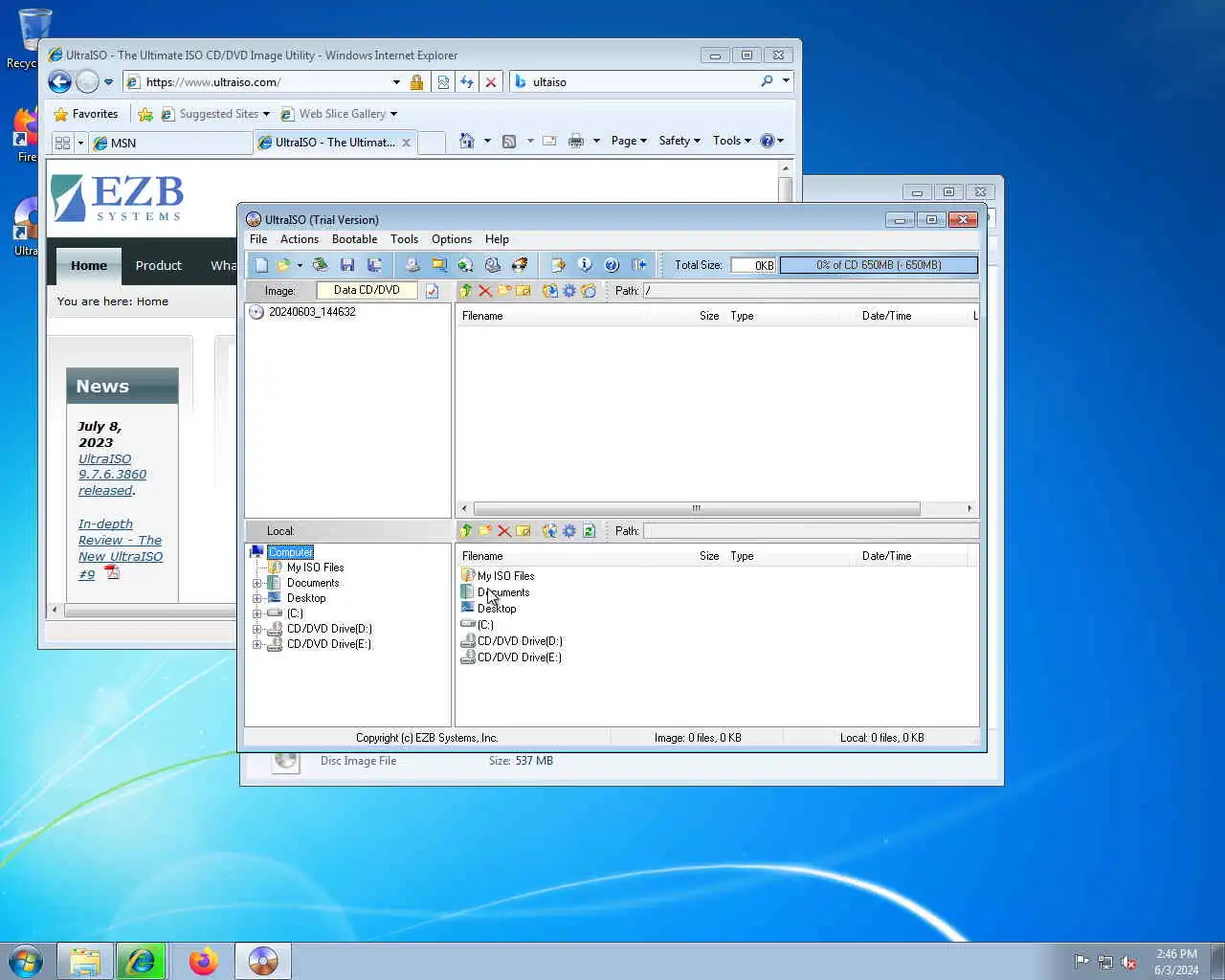Click the New image icon in UltraISO toolbar
The image size is (1225, 980).
[261, 265]
